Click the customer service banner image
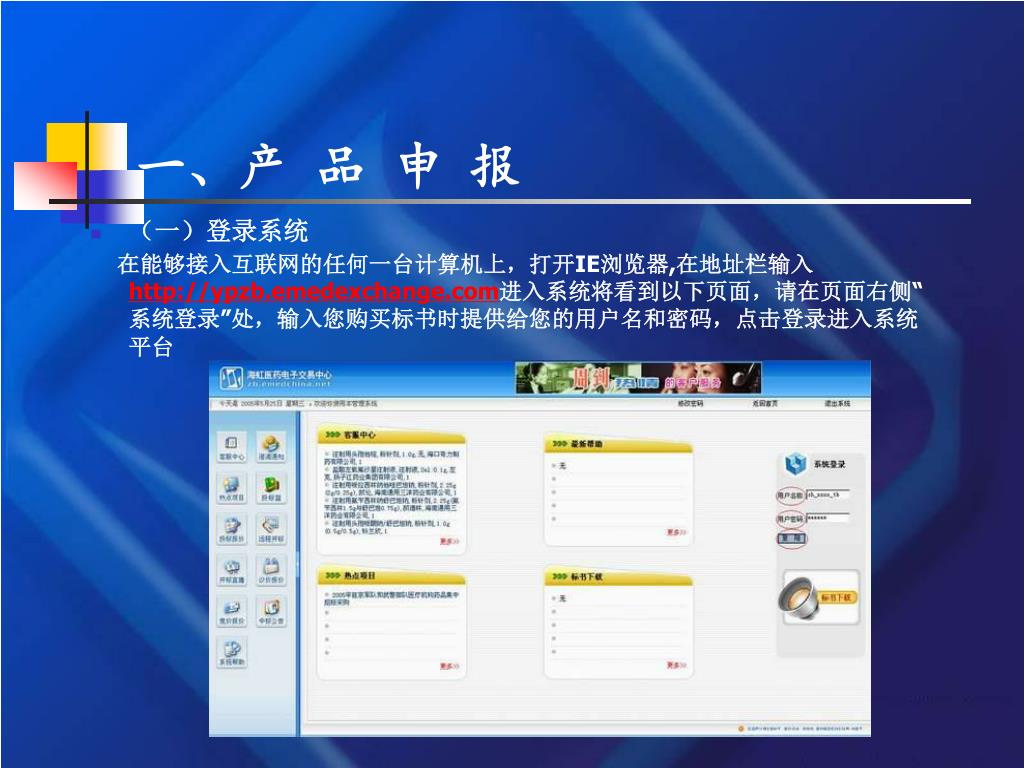 pyautogui.click(x=638, y=378)
